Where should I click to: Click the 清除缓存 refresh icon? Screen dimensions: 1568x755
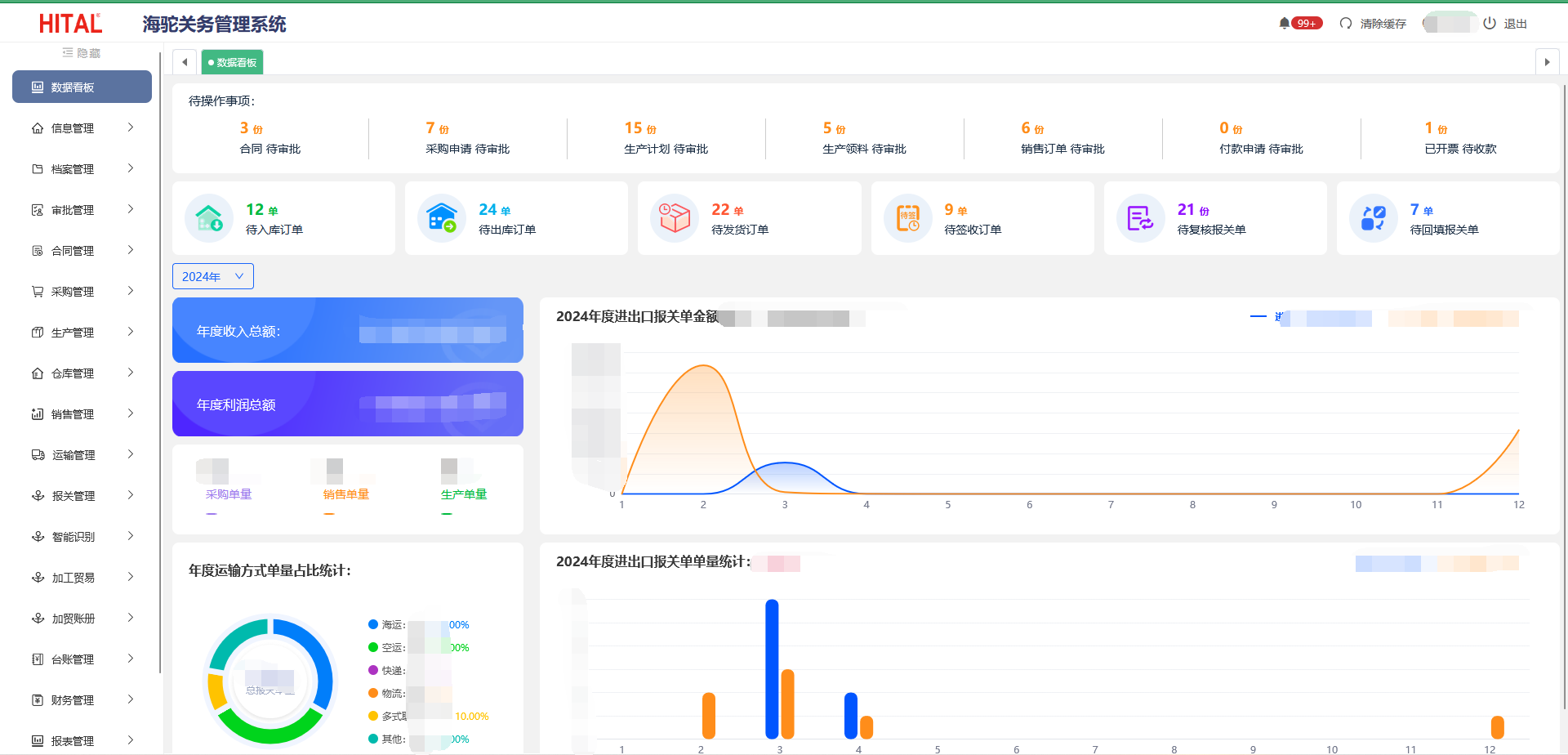(x=1346, y=23)
